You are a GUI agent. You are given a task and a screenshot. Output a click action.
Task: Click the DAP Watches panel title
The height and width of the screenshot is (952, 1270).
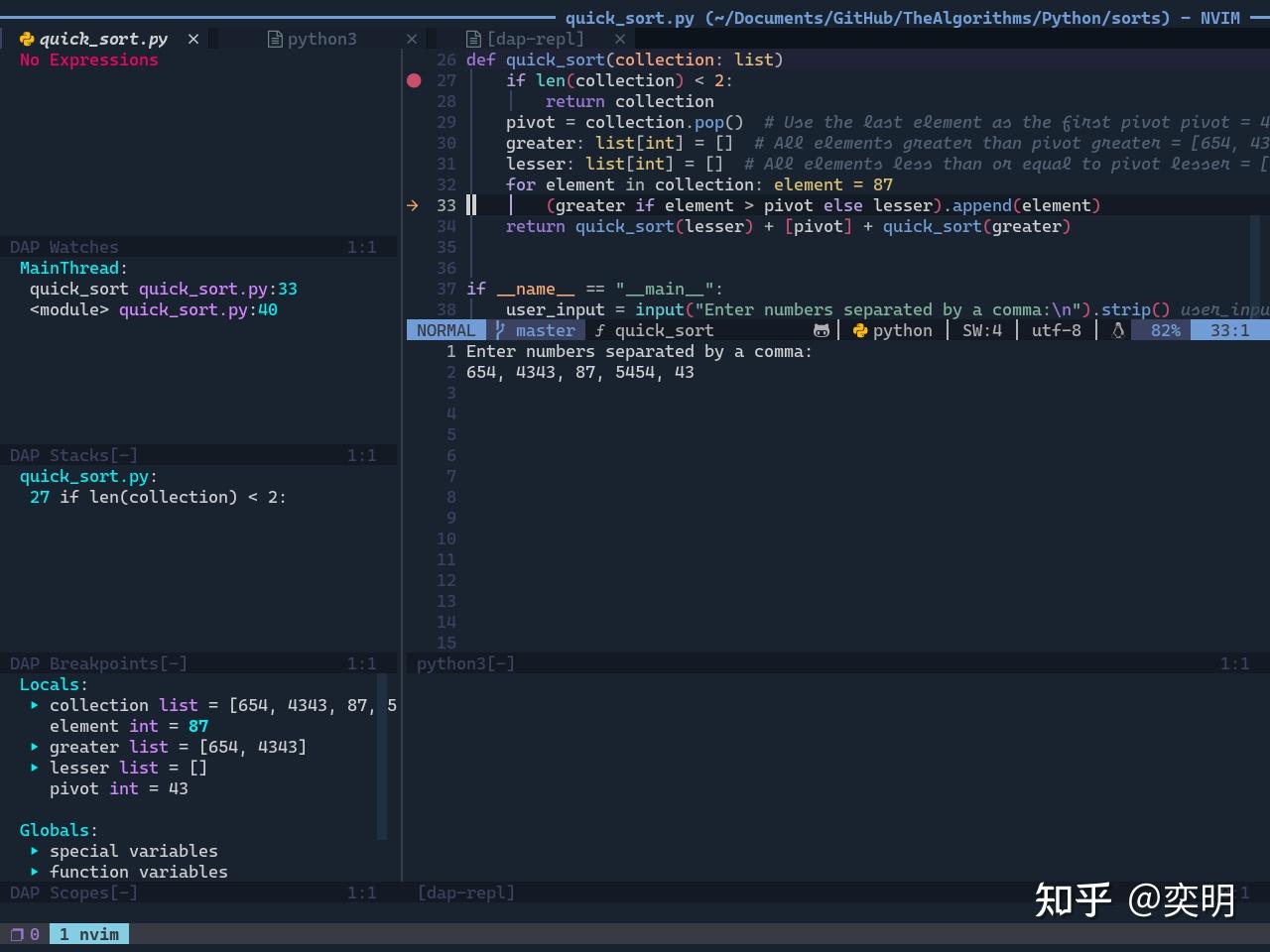pyautogui.click(x=63, y=247)
